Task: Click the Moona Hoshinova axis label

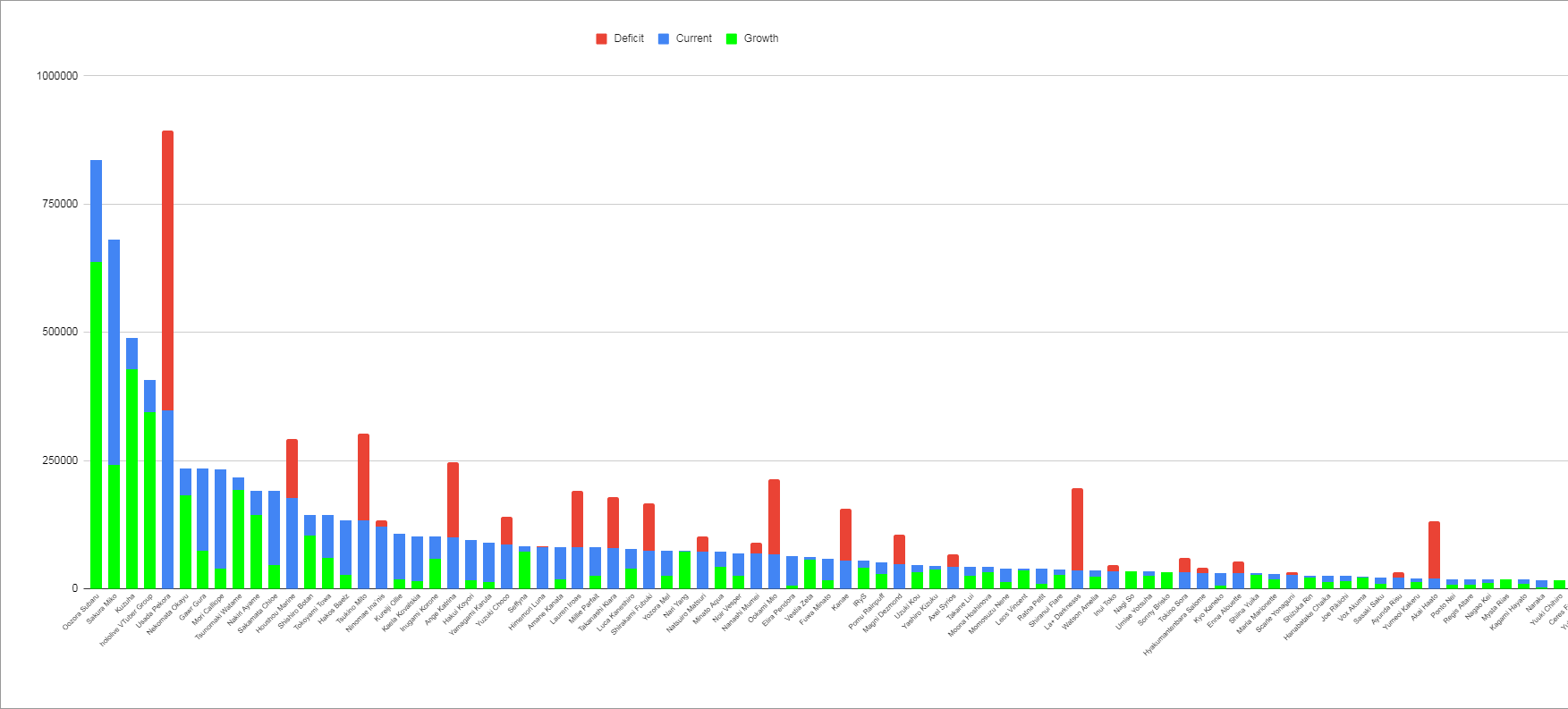Action: (970, 615)
